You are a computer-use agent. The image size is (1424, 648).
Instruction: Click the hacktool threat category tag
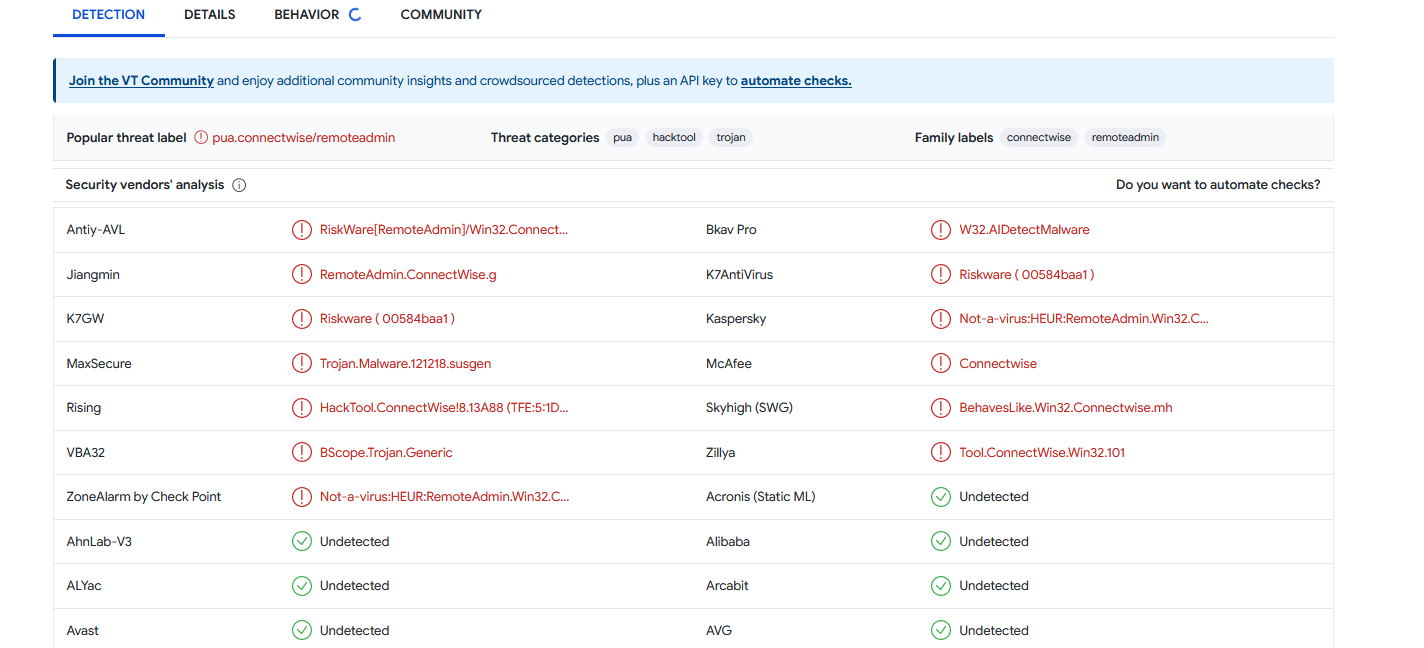pos(674,138)
